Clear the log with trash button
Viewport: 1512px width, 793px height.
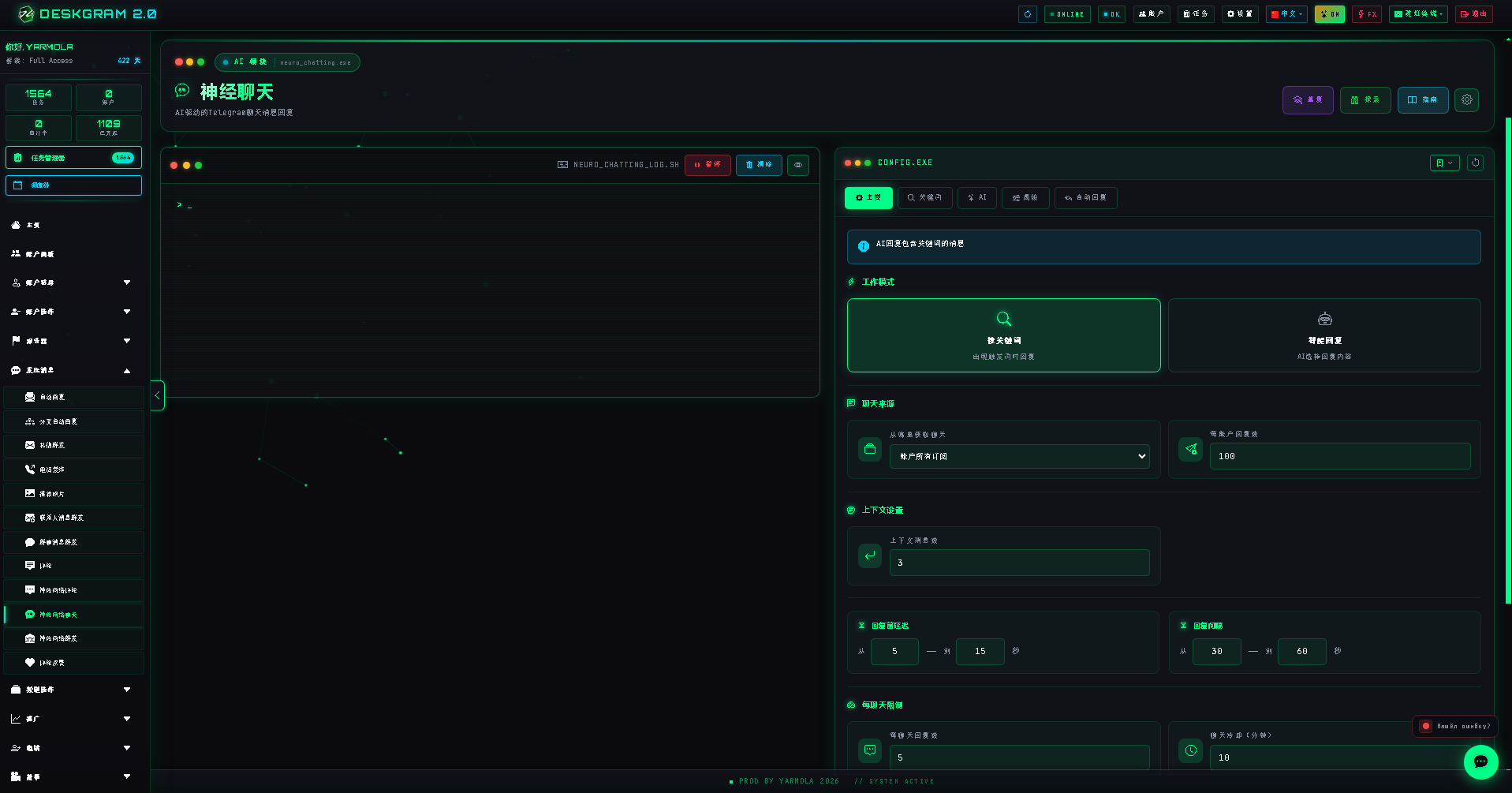tap(759, 165)
